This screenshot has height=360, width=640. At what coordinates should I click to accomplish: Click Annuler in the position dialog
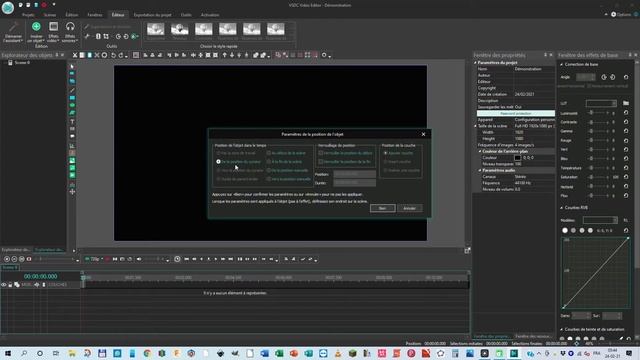pos(409,208)
